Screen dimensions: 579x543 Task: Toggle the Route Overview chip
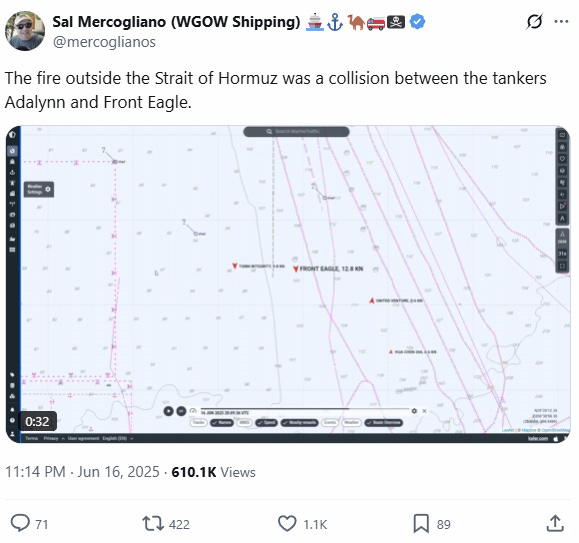(383, 423)
